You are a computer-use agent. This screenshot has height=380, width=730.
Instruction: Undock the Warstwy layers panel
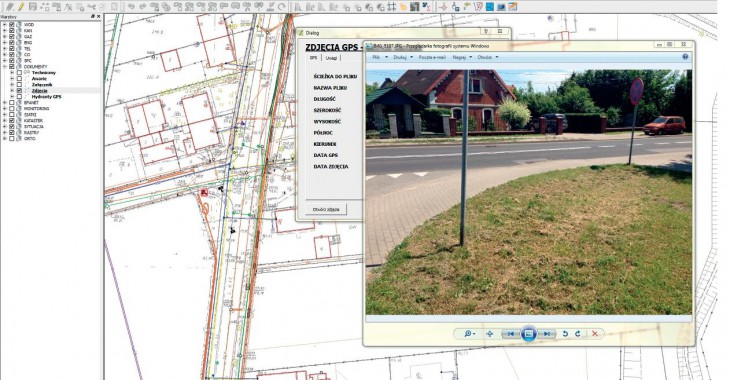[93, 16]
